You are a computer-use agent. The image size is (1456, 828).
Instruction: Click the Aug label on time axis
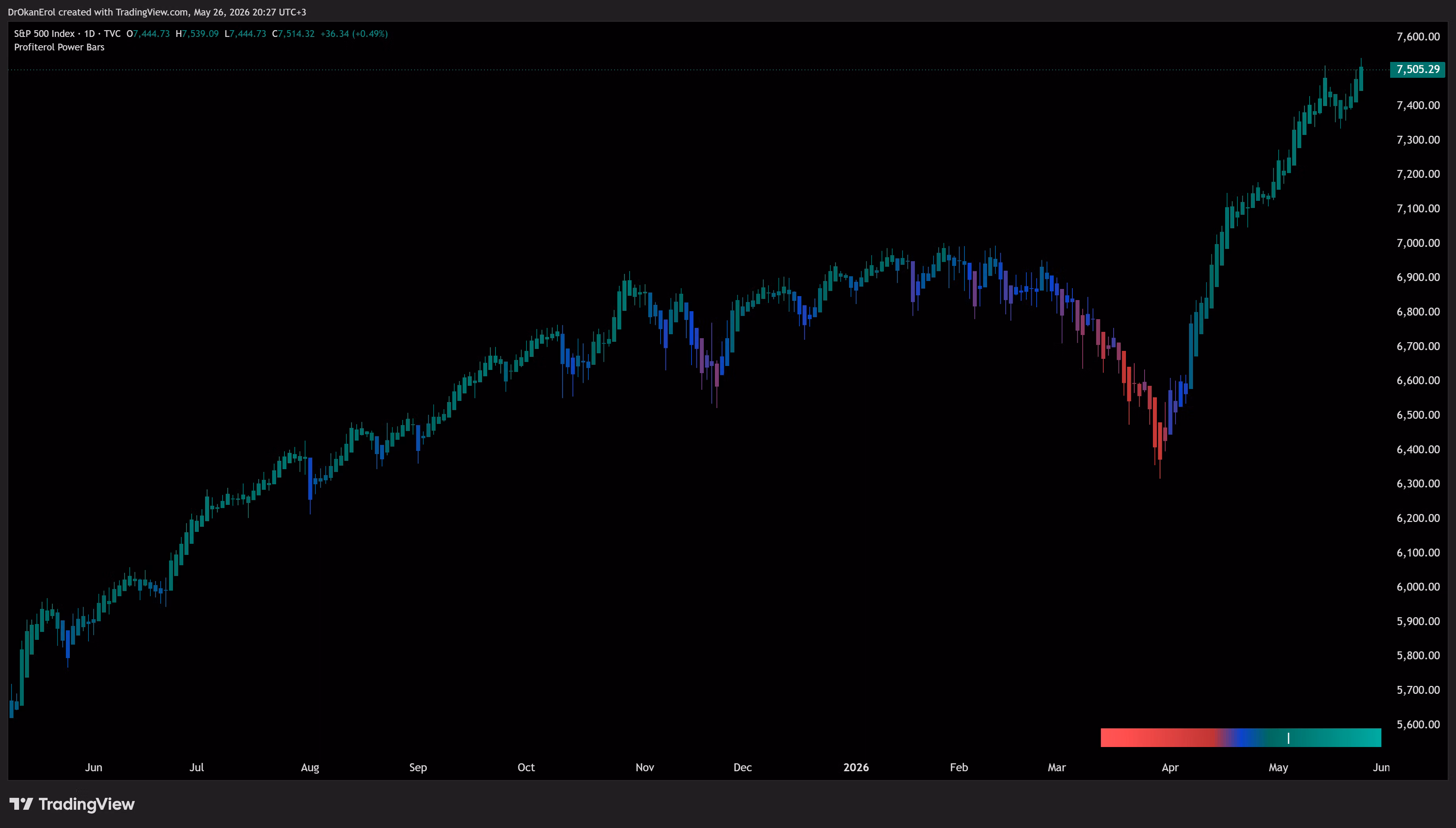310,767
